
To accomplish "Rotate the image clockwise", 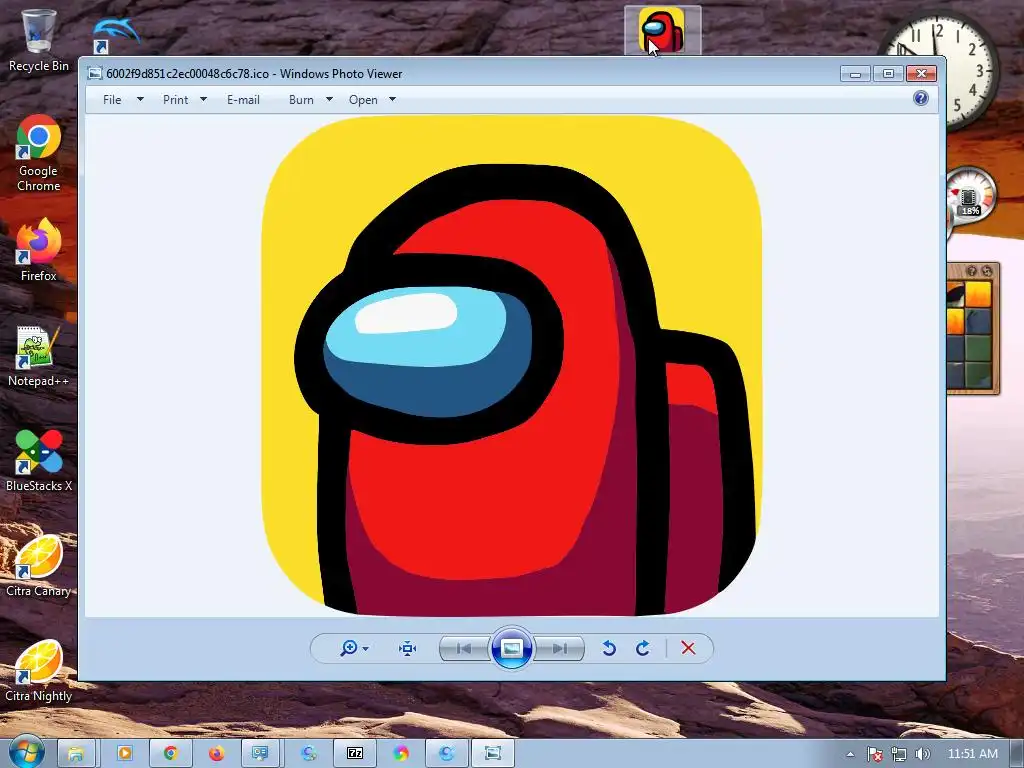I will pos(643,648).
